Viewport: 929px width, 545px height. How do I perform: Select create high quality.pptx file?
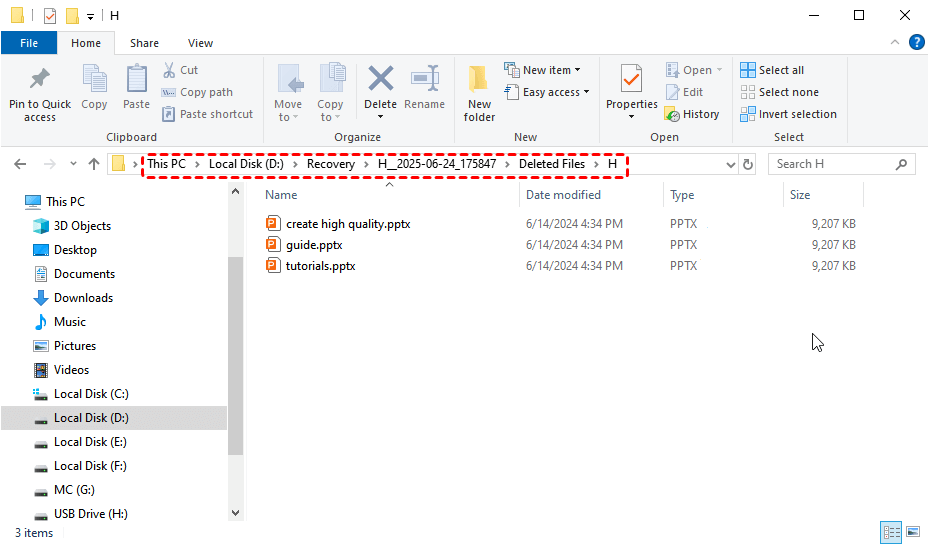pos(348,224)
